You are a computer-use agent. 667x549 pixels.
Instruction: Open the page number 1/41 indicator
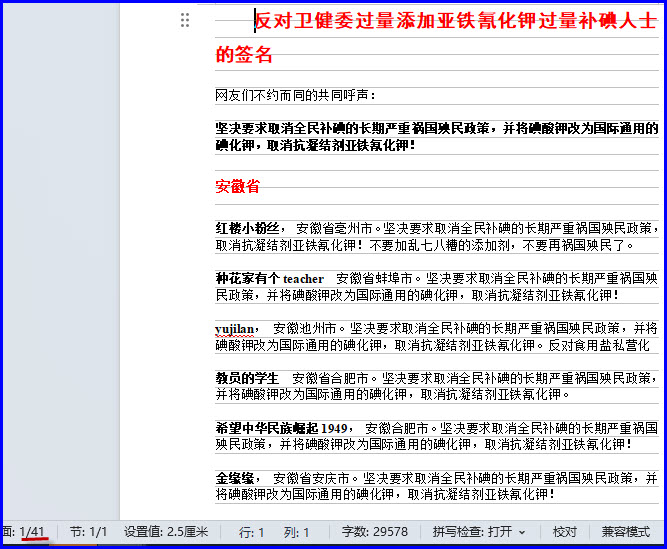30,532
